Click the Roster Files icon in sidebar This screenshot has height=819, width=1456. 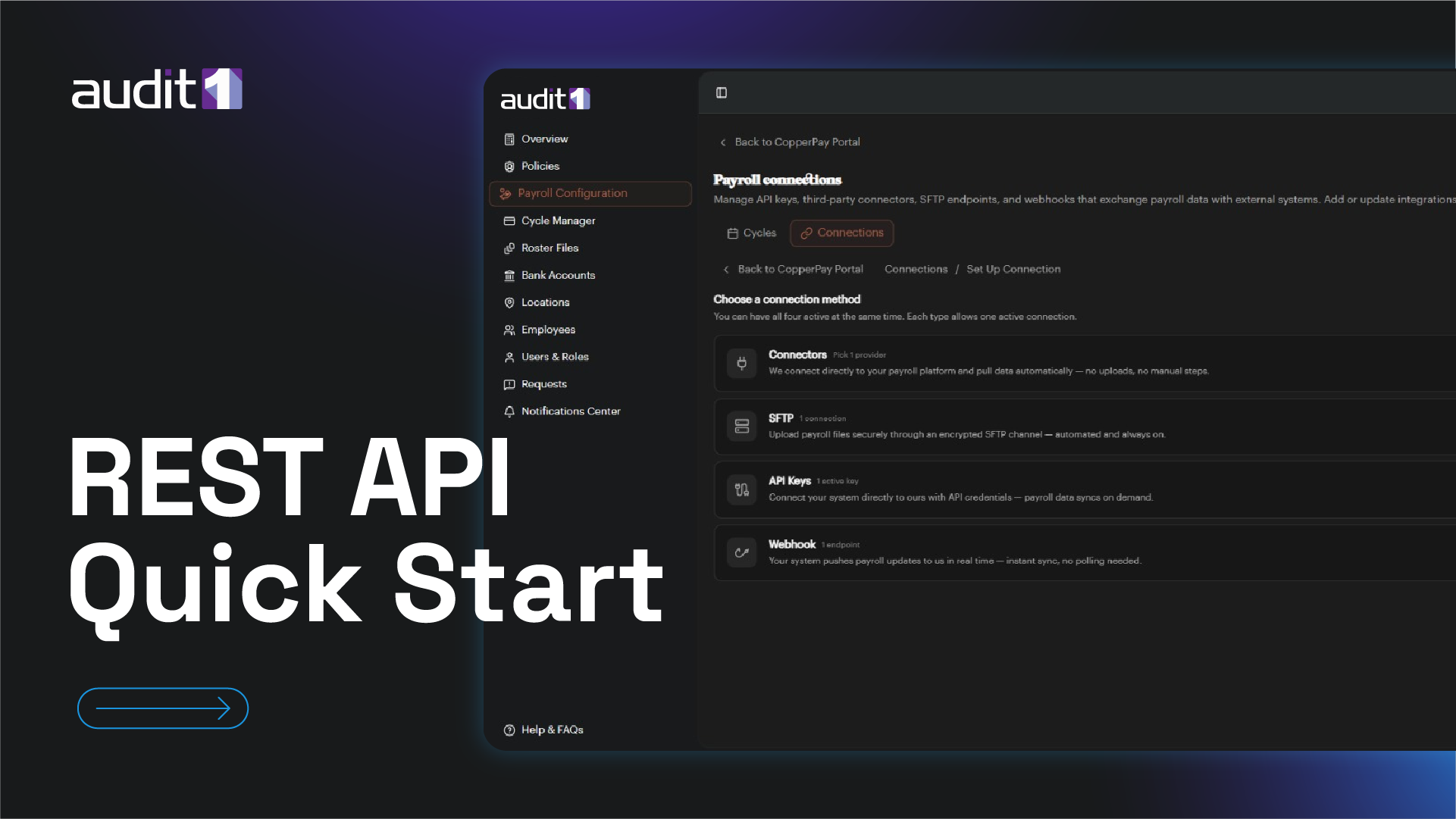pyautogui.click(x=509, y=248)
